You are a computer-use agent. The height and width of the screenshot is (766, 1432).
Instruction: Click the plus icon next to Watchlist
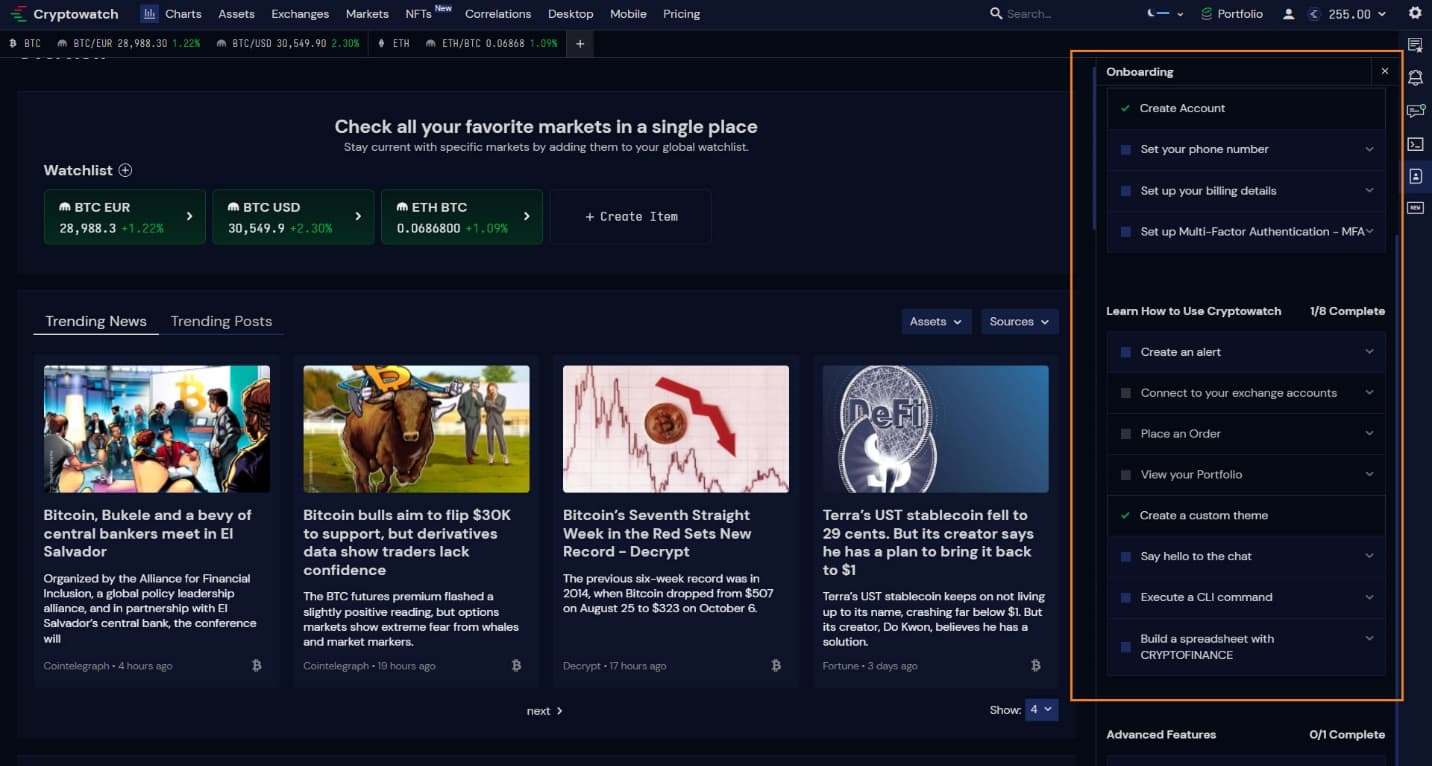tap(125, 170)
